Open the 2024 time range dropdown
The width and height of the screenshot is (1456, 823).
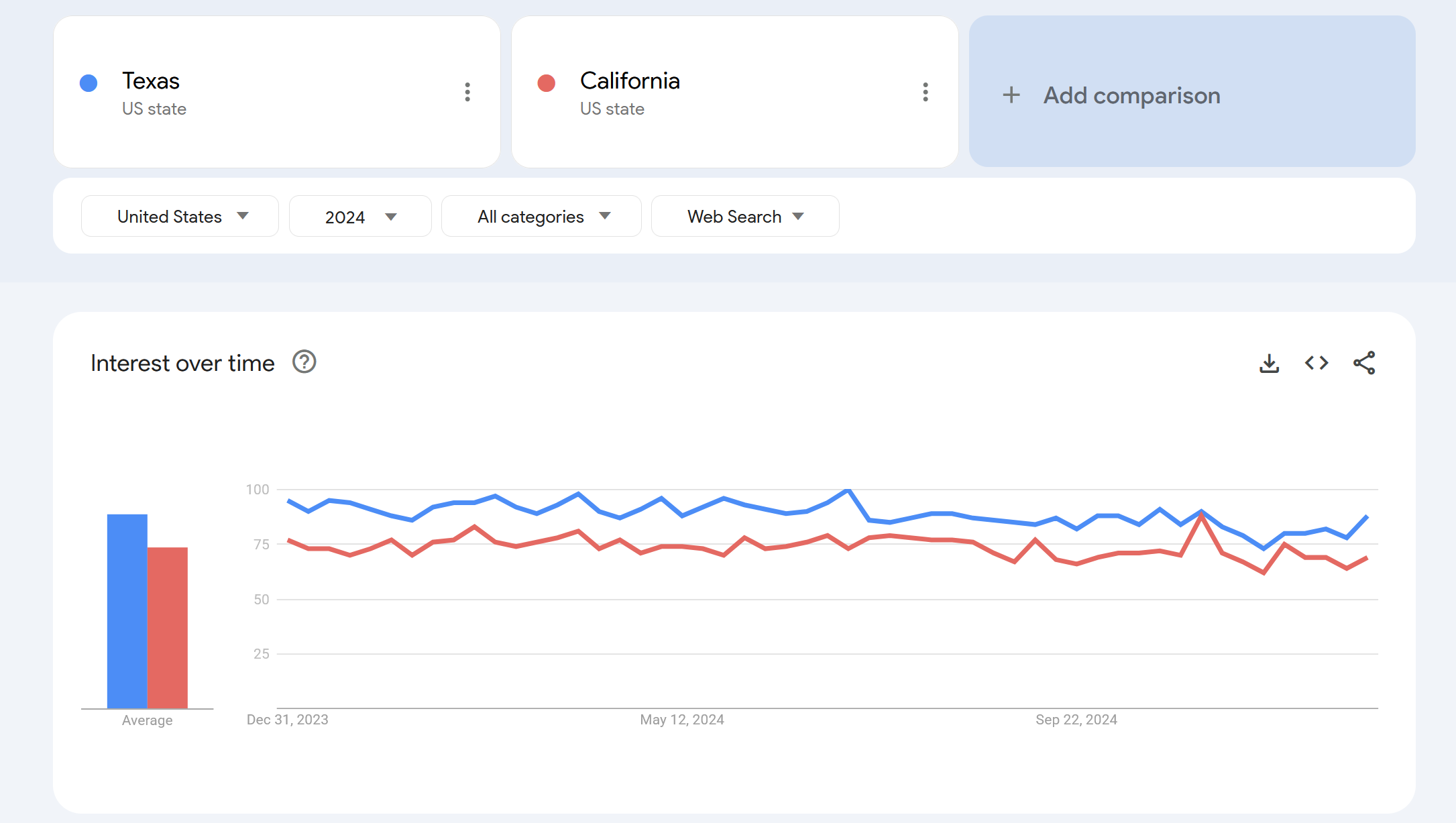click(x=360, y=216)
